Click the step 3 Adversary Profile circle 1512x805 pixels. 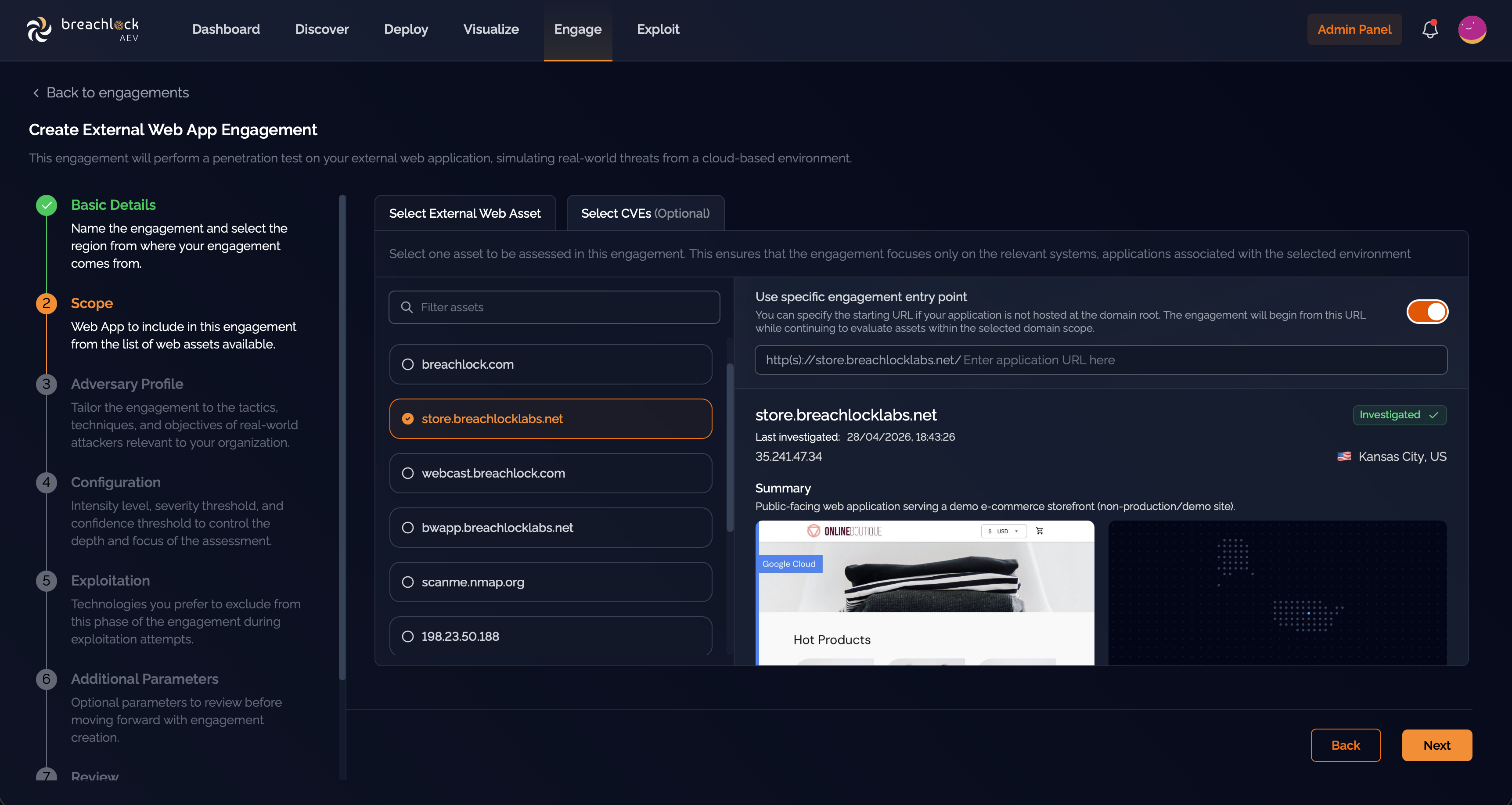click(47, 385)
